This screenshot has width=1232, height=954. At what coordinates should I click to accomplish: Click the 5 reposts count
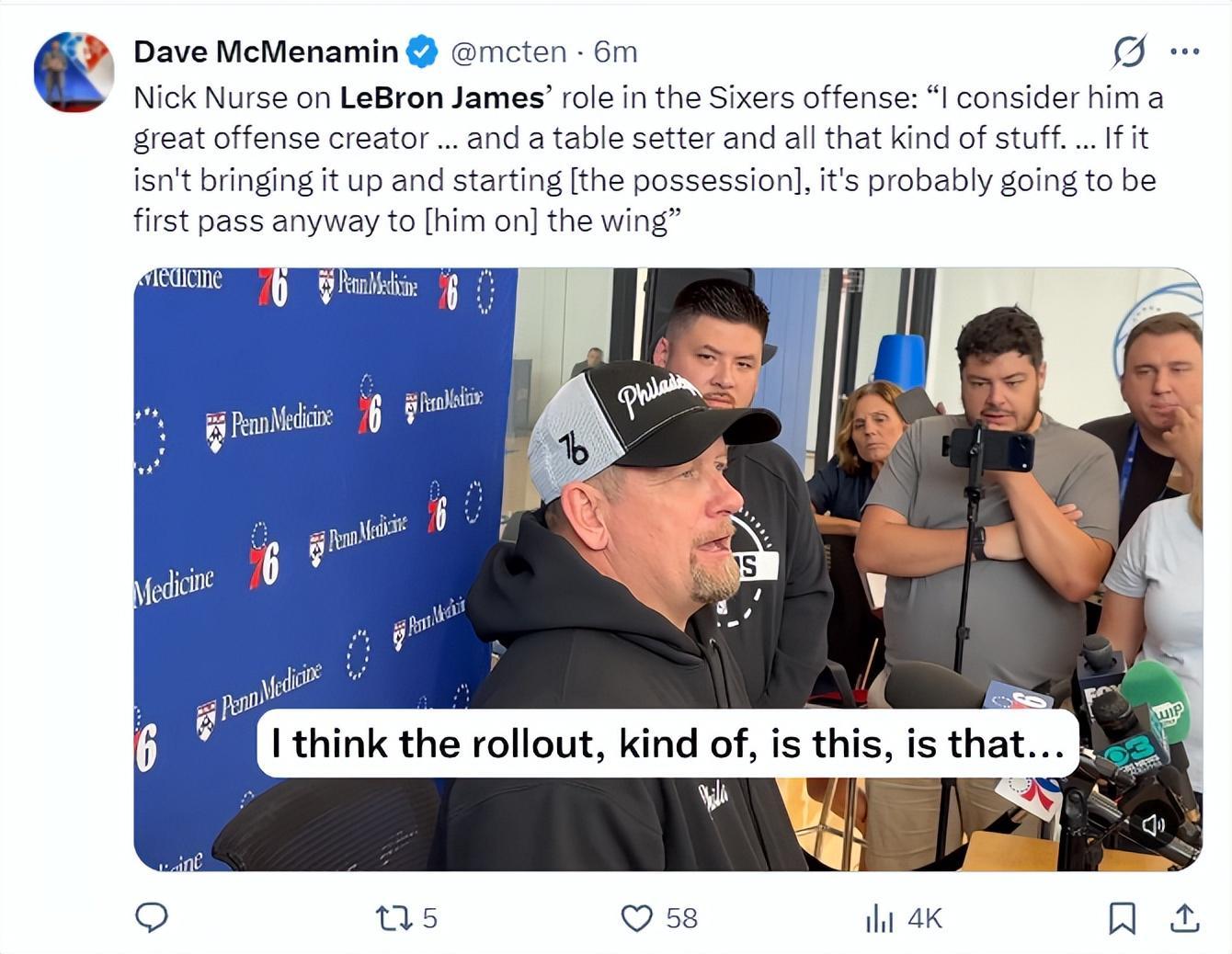[429, 918]
